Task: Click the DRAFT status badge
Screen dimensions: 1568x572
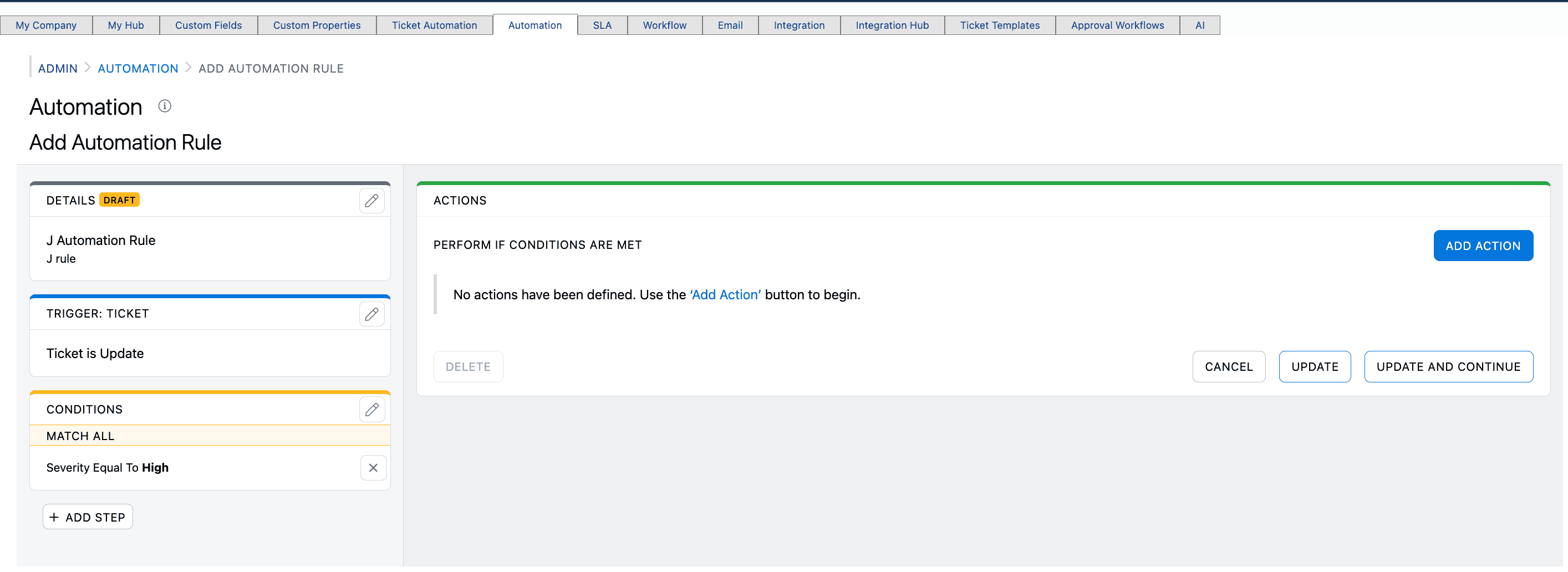Action: click(x=119, y=200)
